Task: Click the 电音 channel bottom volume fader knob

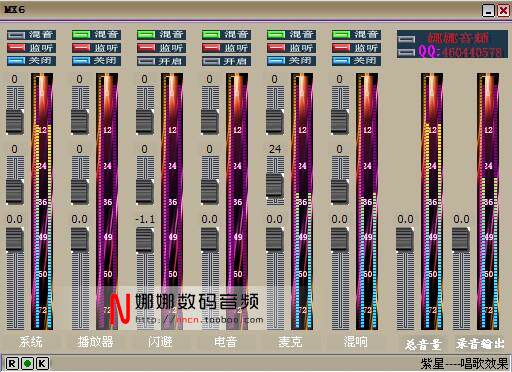Action: coord(210,239)
